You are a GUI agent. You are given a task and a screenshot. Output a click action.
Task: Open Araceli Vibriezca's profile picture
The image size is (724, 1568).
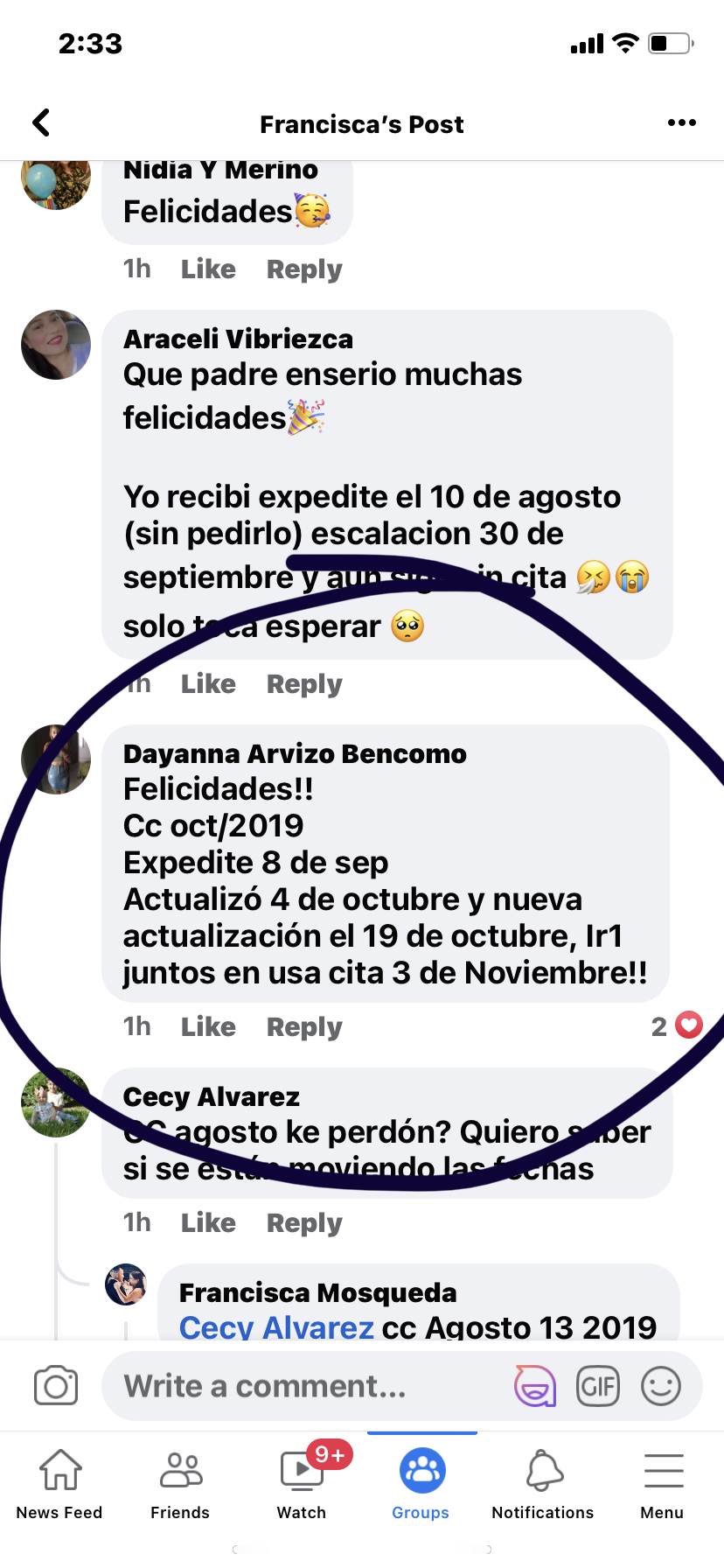(56, 345)
